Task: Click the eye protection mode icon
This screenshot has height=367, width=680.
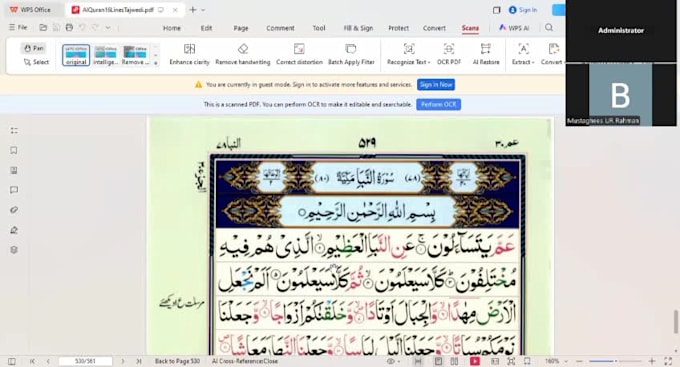Action: [x=391, y=361]
